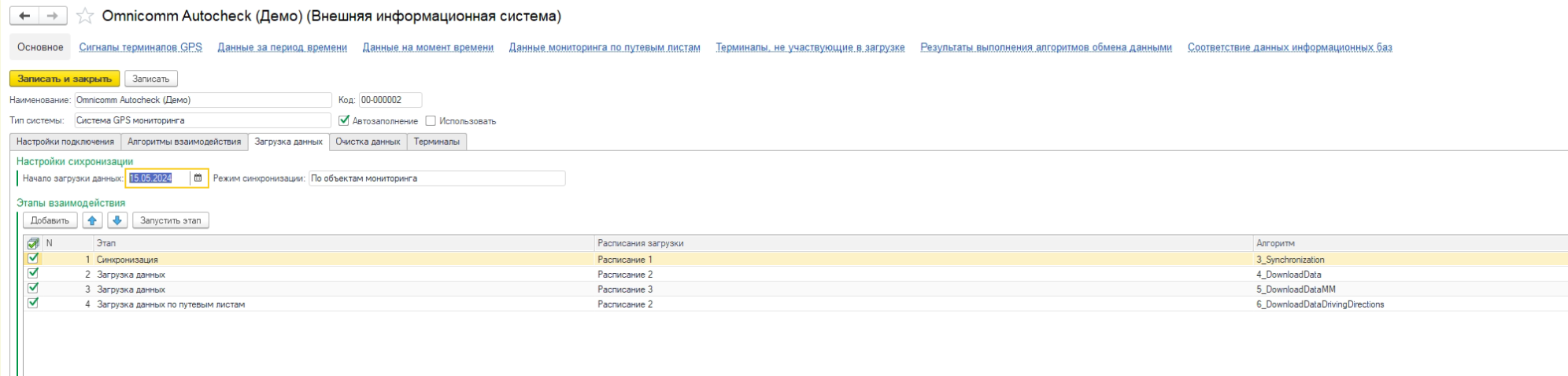Go back with the left arrow icon

(x=24, y=16)
